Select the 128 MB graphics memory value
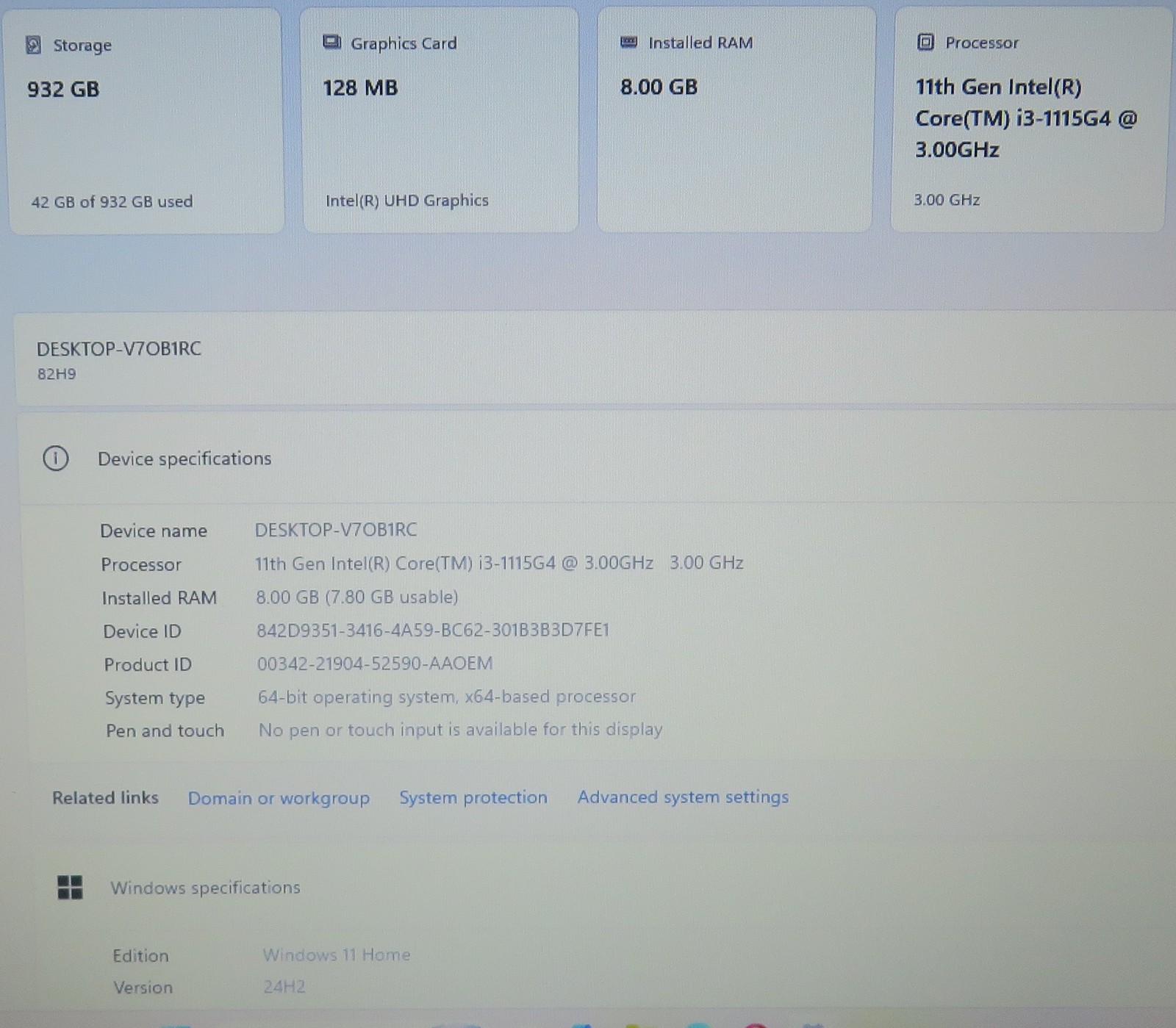 (360, 88)
